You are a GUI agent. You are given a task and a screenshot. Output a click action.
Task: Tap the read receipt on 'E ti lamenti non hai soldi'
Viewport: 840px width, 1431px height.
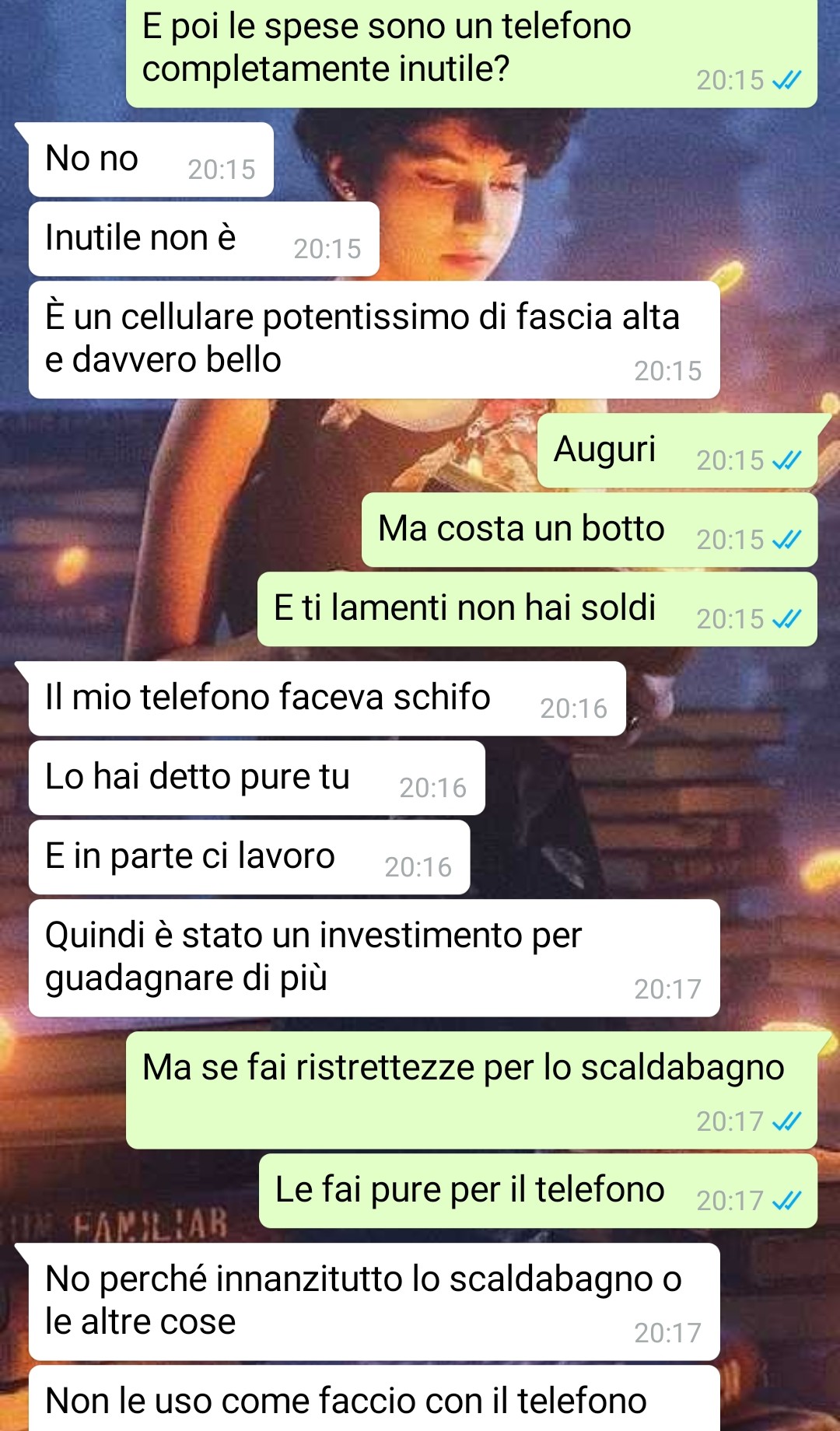click(786, 619)
